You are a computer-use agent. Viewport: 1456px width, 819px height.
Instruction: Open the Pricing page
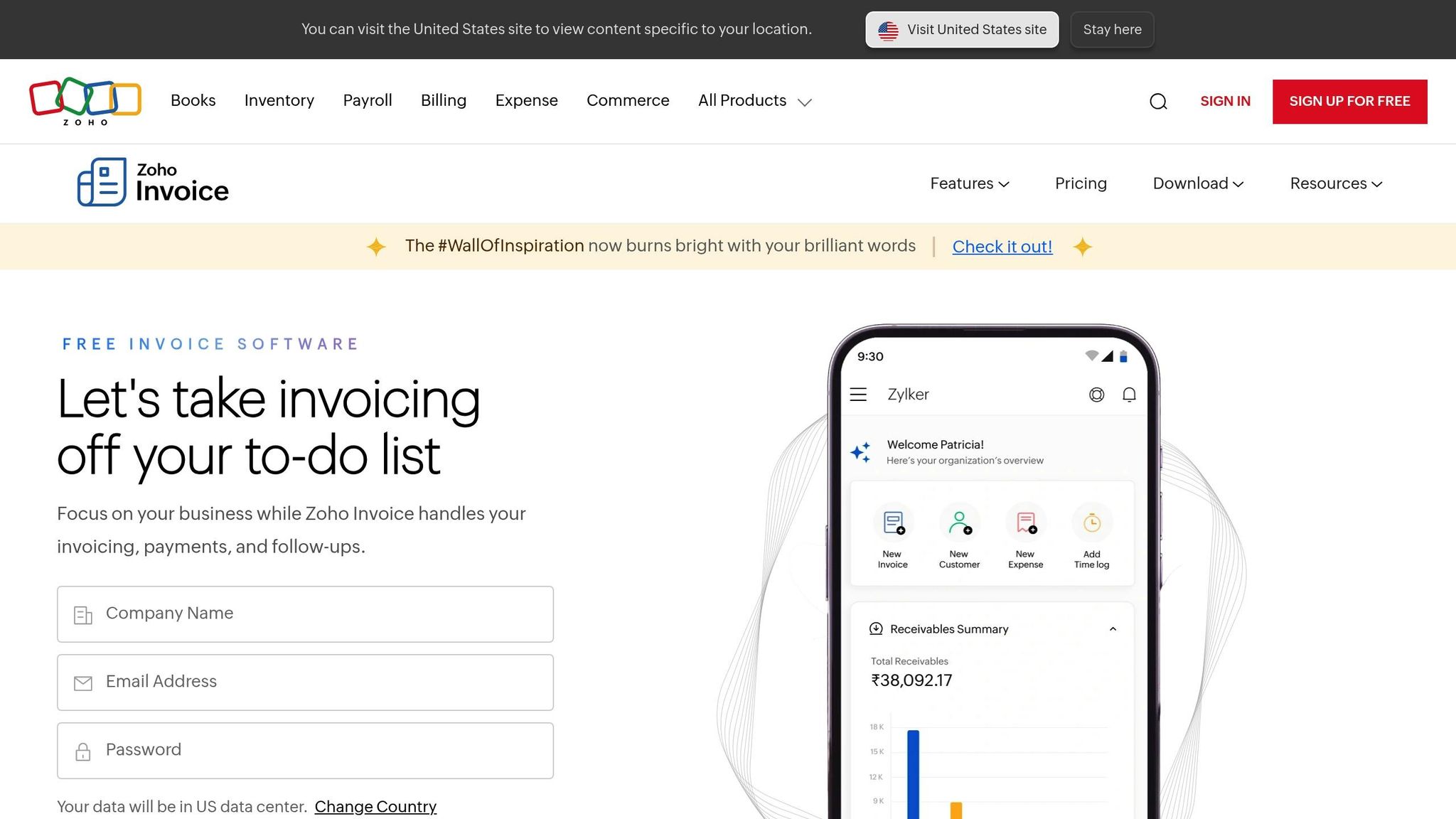pos(1081,183)
